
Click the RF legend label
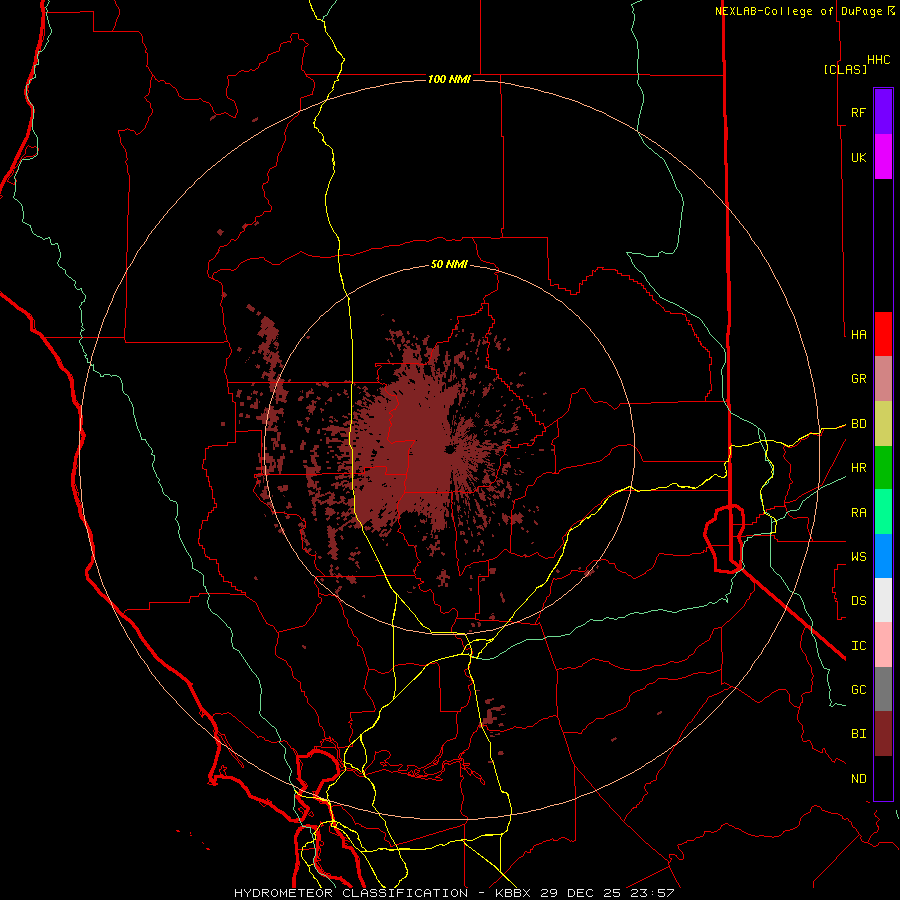pos(858,112)
